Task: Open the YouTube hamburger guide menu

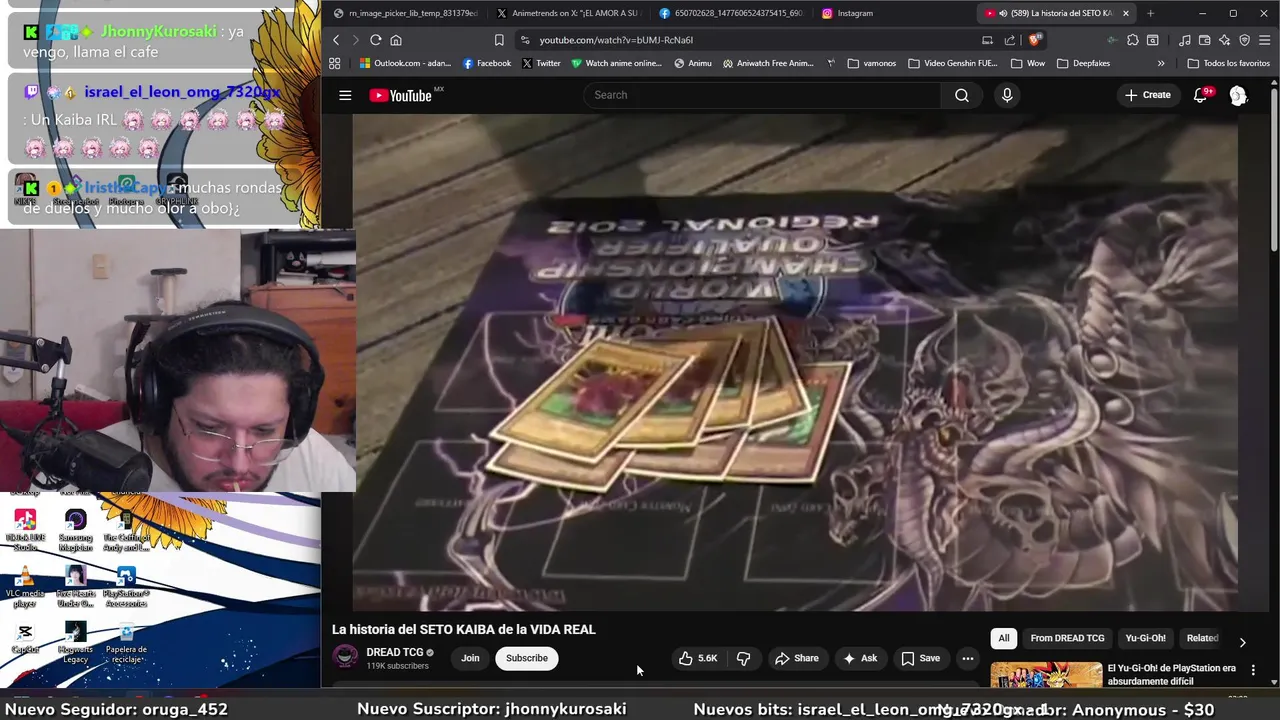Action: pyautogui.click(x=345, y=95)
